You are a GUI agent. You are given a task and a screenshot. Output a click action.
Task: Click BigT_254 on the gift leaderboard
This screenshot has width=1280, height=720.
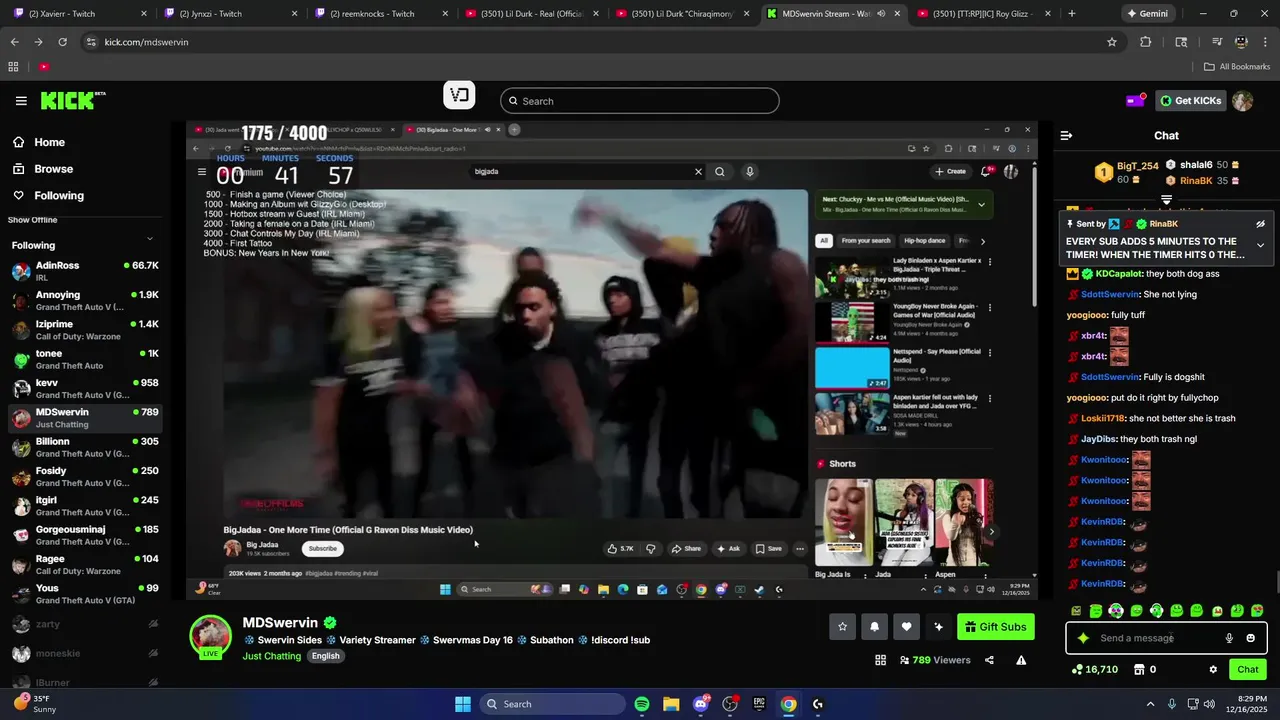click(1137, 166)
